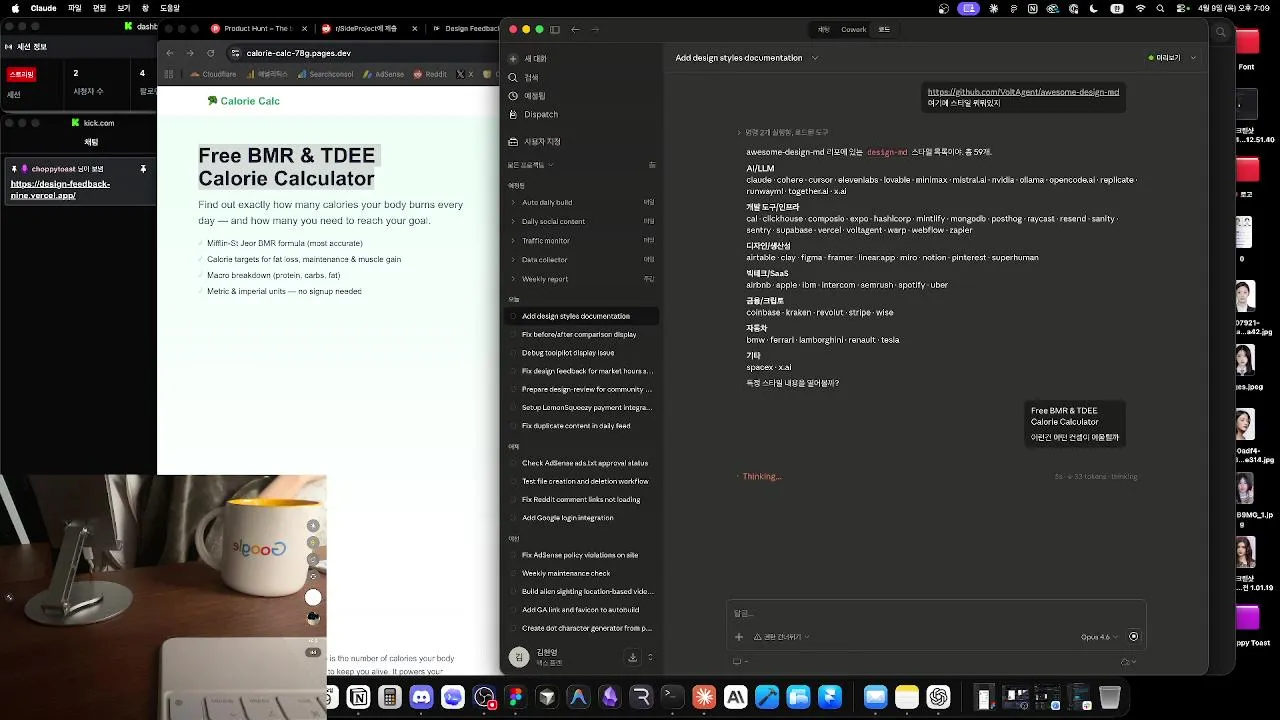The image size is (1280, 720).
Task: Open the 'Fix before/after comparison display' conversation
Action: click(x=582, y=334)
